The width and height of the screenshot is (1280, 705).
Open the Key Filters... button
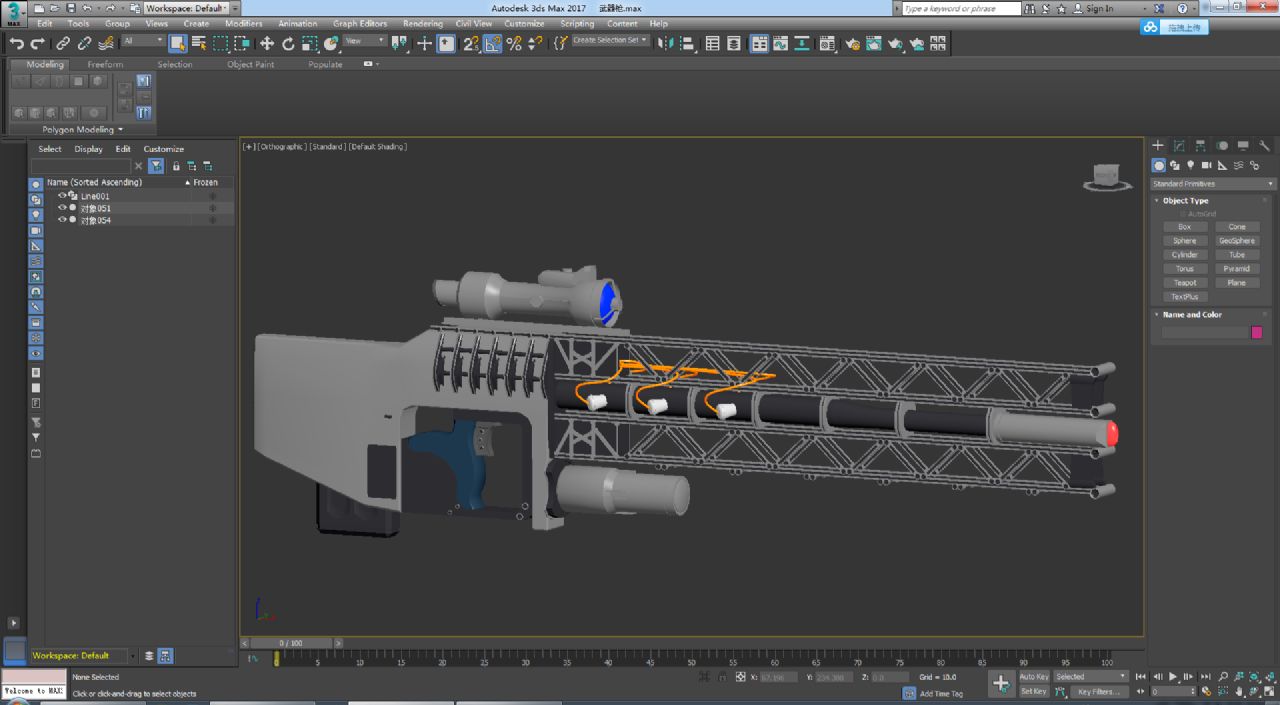1098,691
